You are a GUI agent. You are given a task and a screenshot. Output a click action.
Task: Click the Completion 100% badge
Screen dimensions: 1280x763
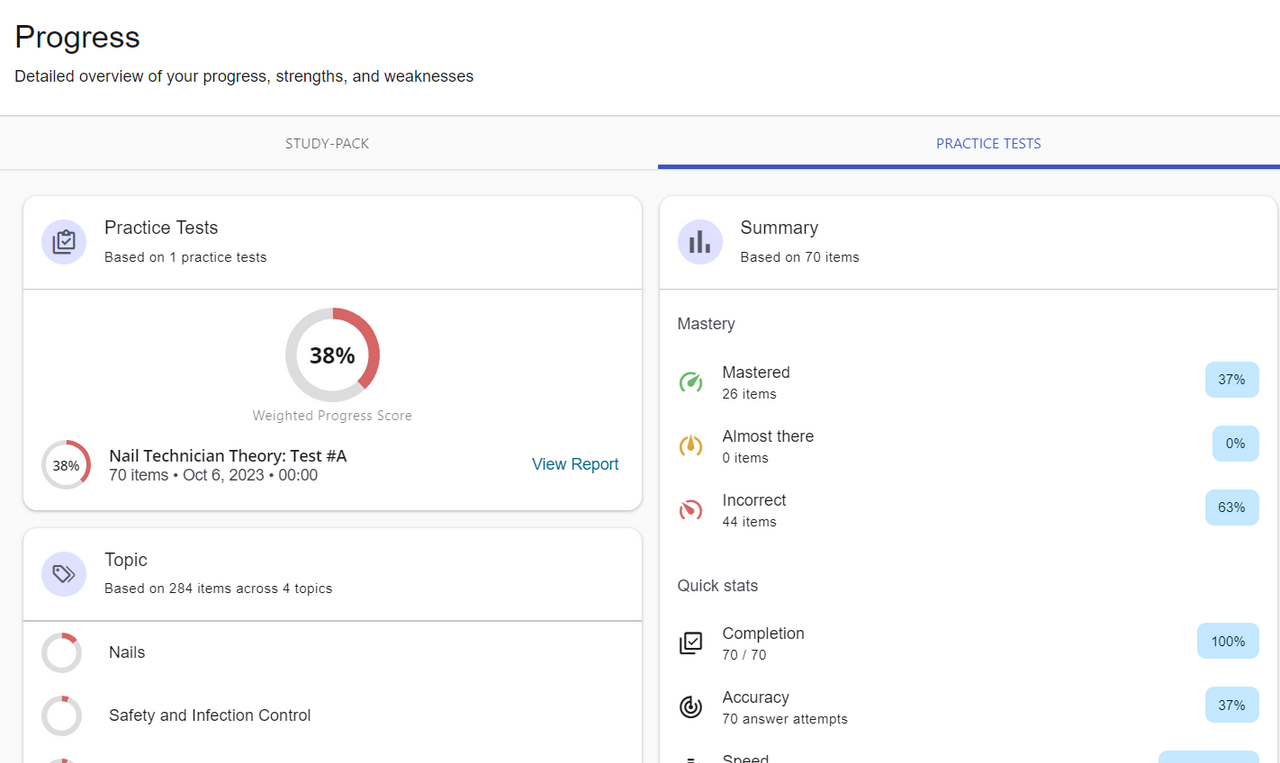[x=1227, y=641]
